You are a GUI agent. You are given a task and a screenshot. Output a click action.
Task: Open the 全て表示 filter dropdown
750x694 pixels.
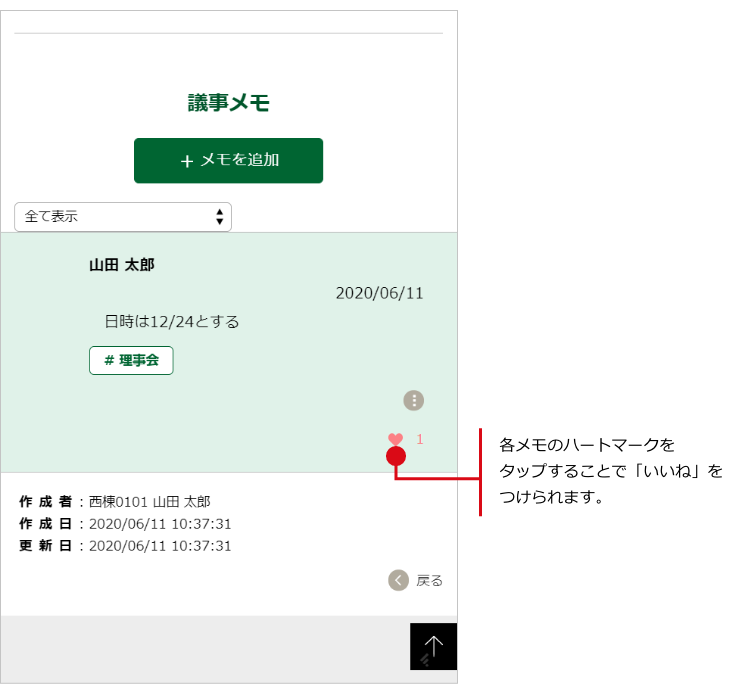122,216
